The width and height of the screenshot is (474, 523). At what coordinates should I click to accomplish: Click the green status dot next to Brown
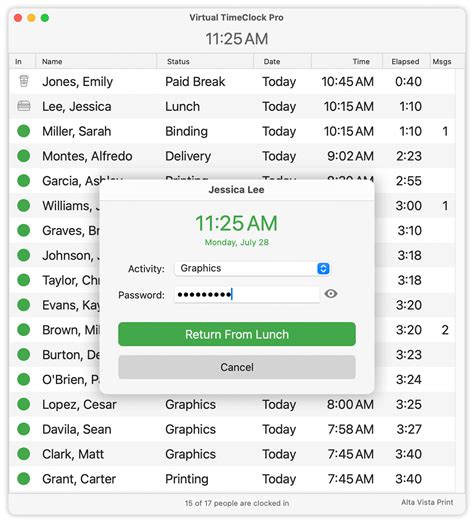[x=24, y=330]
